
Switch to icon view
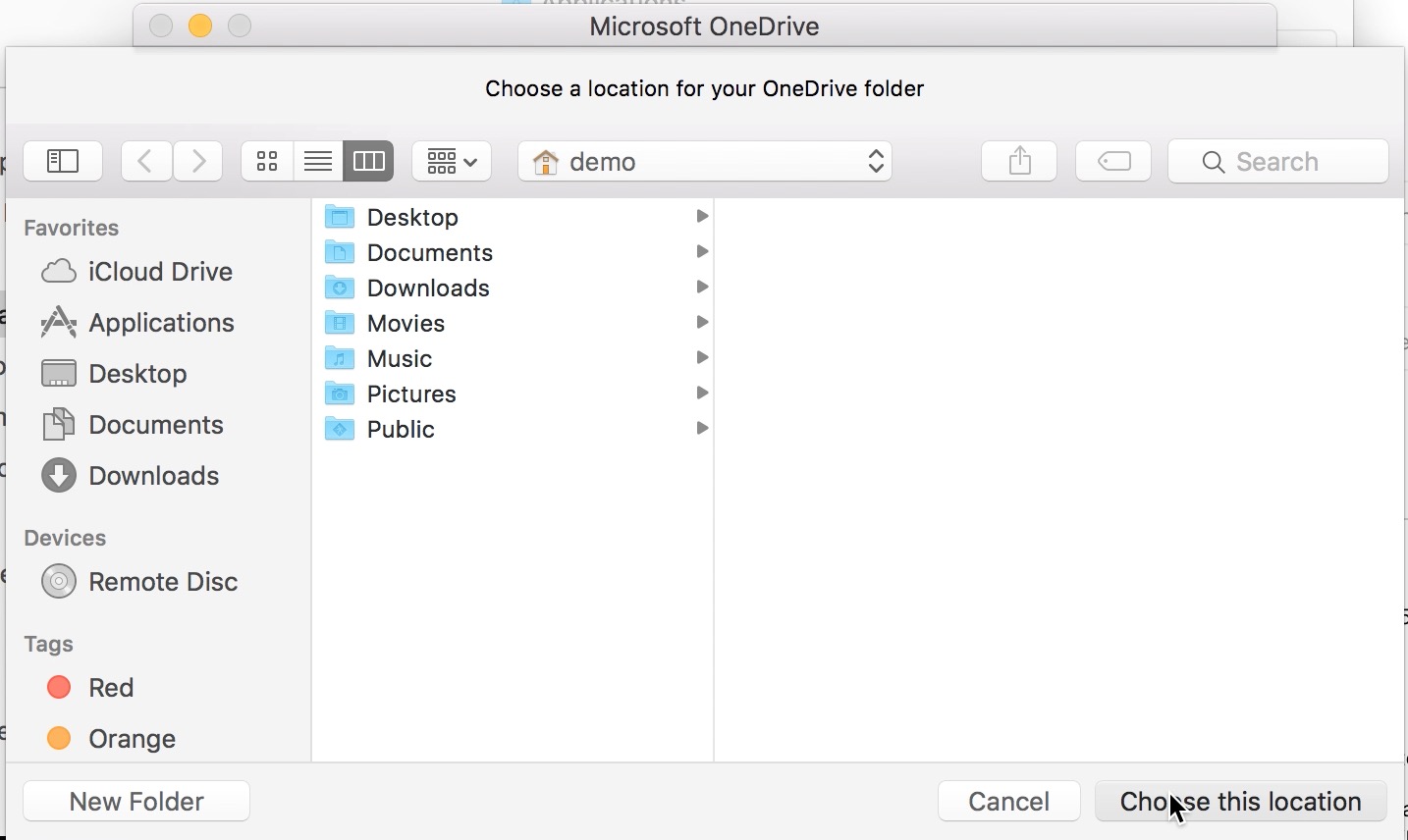pos(267,161)
